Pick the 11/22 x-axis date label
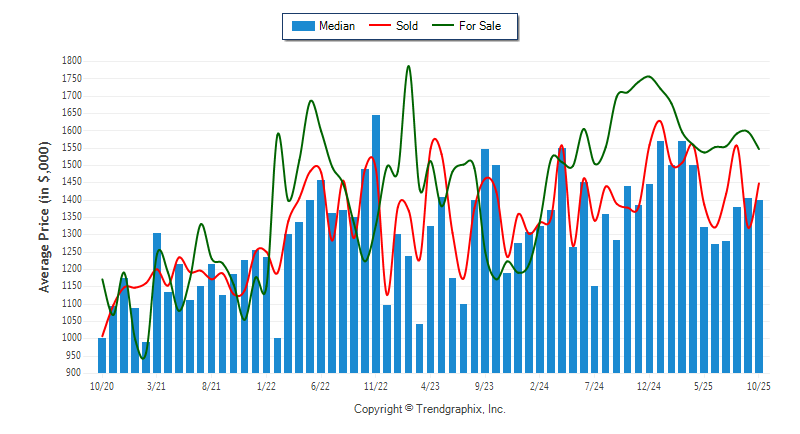The image size is (800, 434). [376, 385]
